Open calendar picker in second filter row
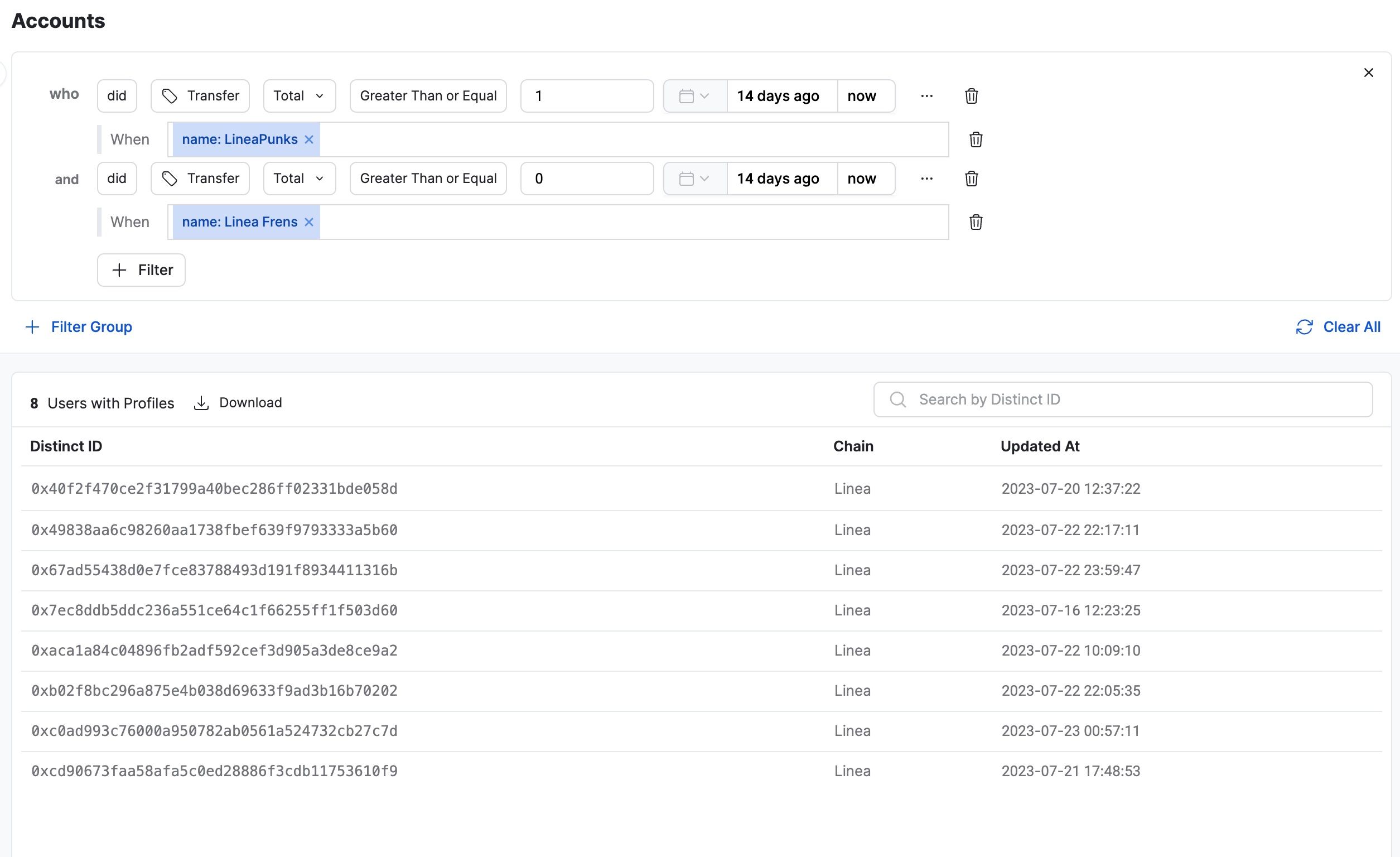Screen dimensions: 1400x857 pyautogui.click(x=694, y=179)
